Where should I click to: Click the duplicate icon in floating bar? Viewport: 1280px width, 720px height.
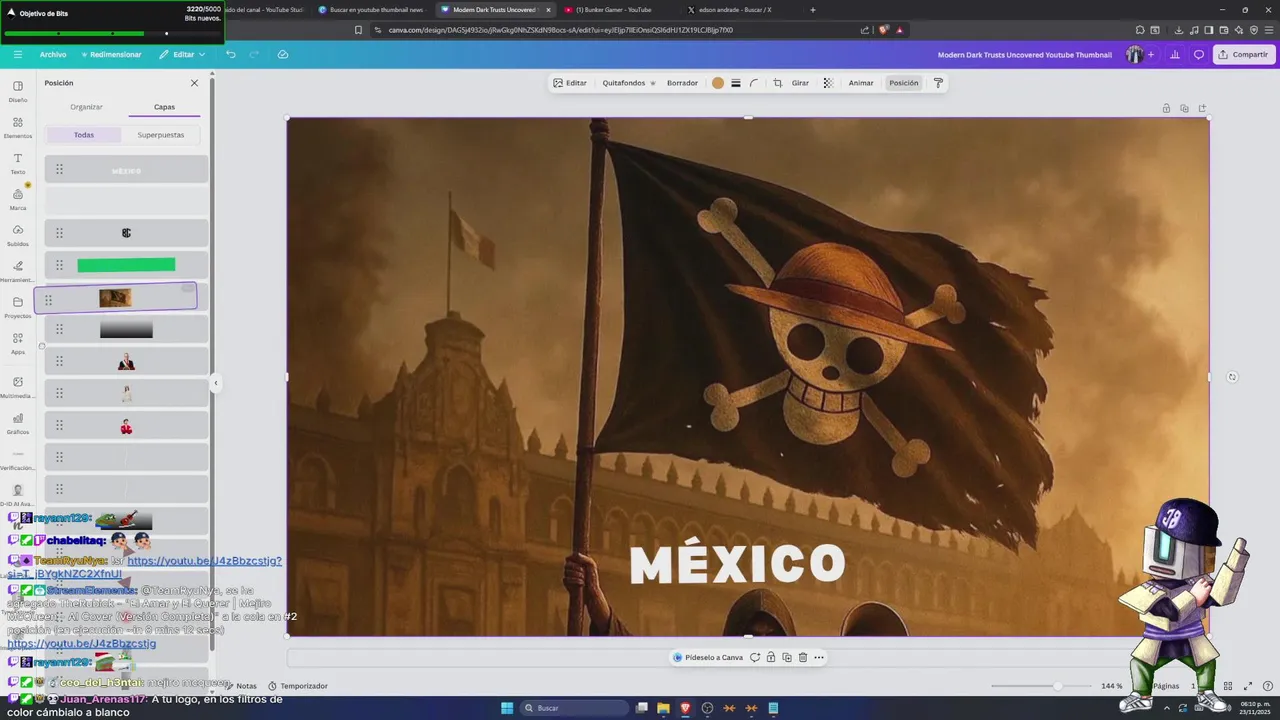tap(787, 657)
